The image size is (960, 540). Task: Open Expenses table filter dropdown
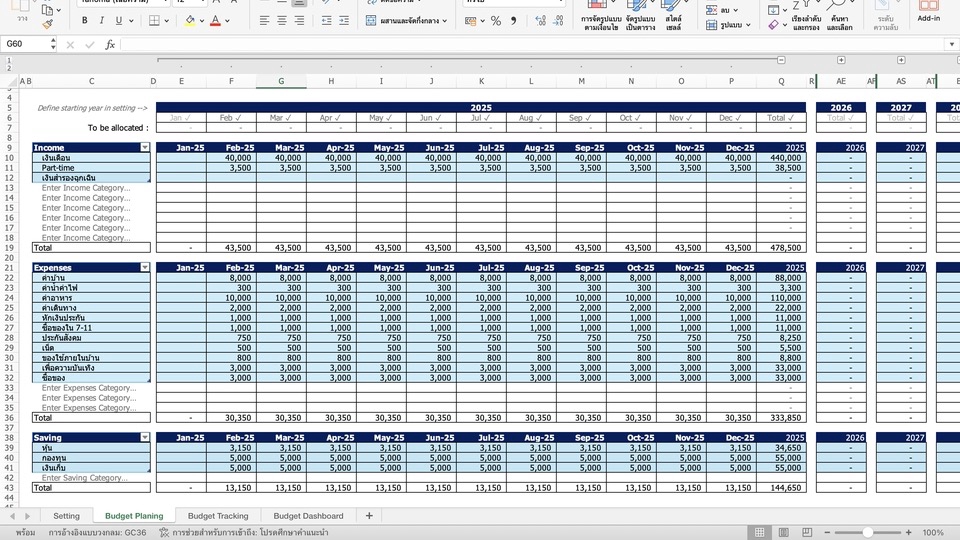pos(144,268)
